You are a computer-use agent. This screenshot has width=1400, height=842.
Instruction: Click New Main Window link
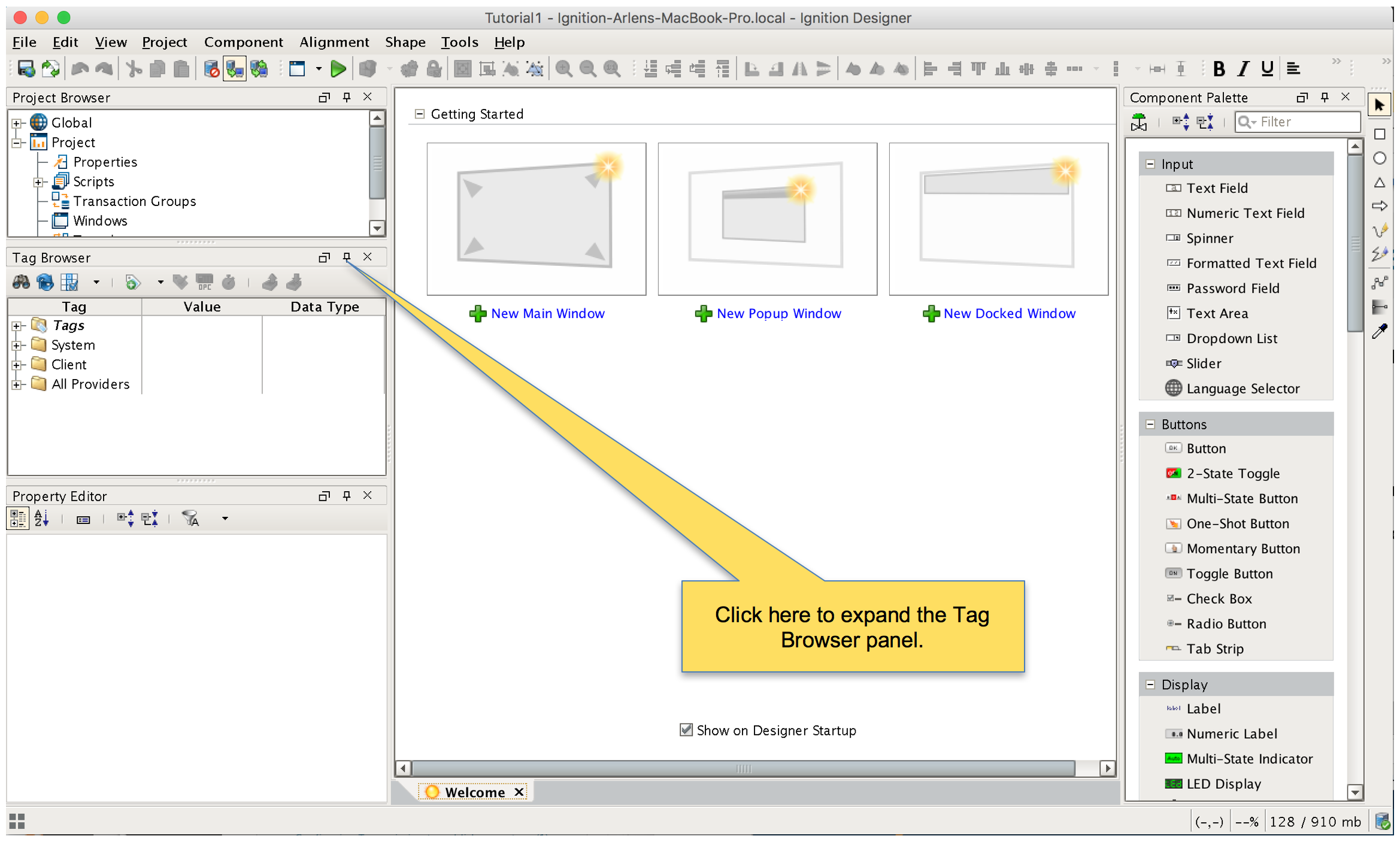point(547,313)
